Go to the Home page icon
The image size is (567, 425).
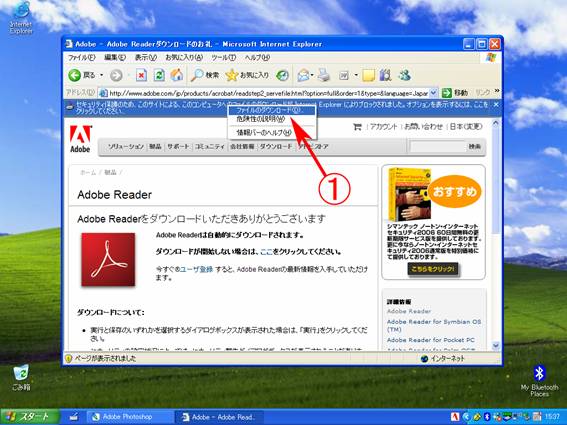177,75
